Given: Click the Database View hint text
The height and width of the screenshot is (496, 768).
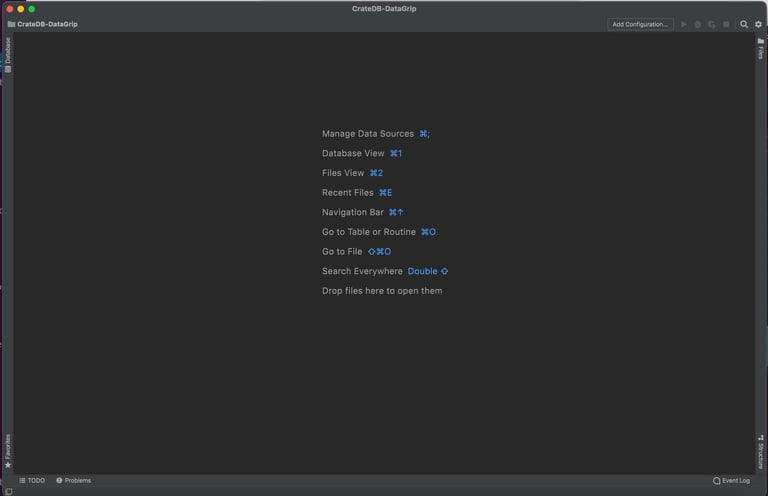Looking at the screenshot, I should pyautogui.click(x=353, y=153).
